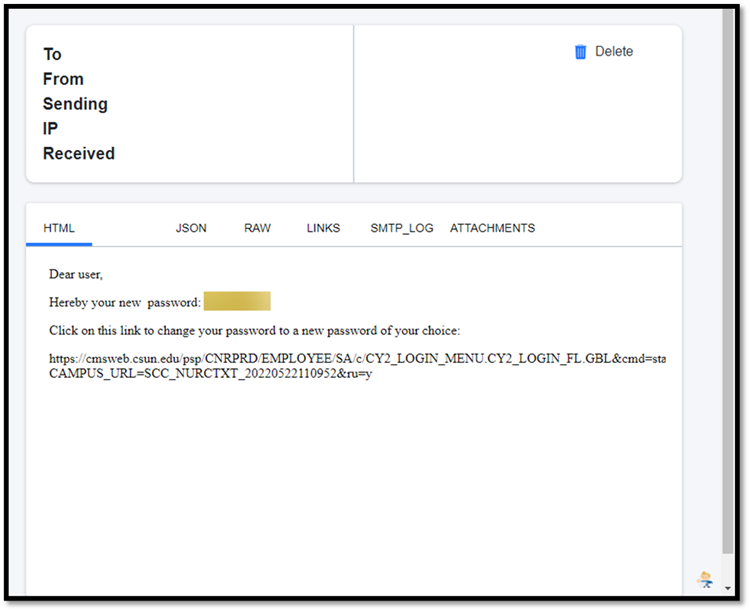Show the ATTACHMENTS tab
This screenshot has height=611, width=750.
point(492,228)
